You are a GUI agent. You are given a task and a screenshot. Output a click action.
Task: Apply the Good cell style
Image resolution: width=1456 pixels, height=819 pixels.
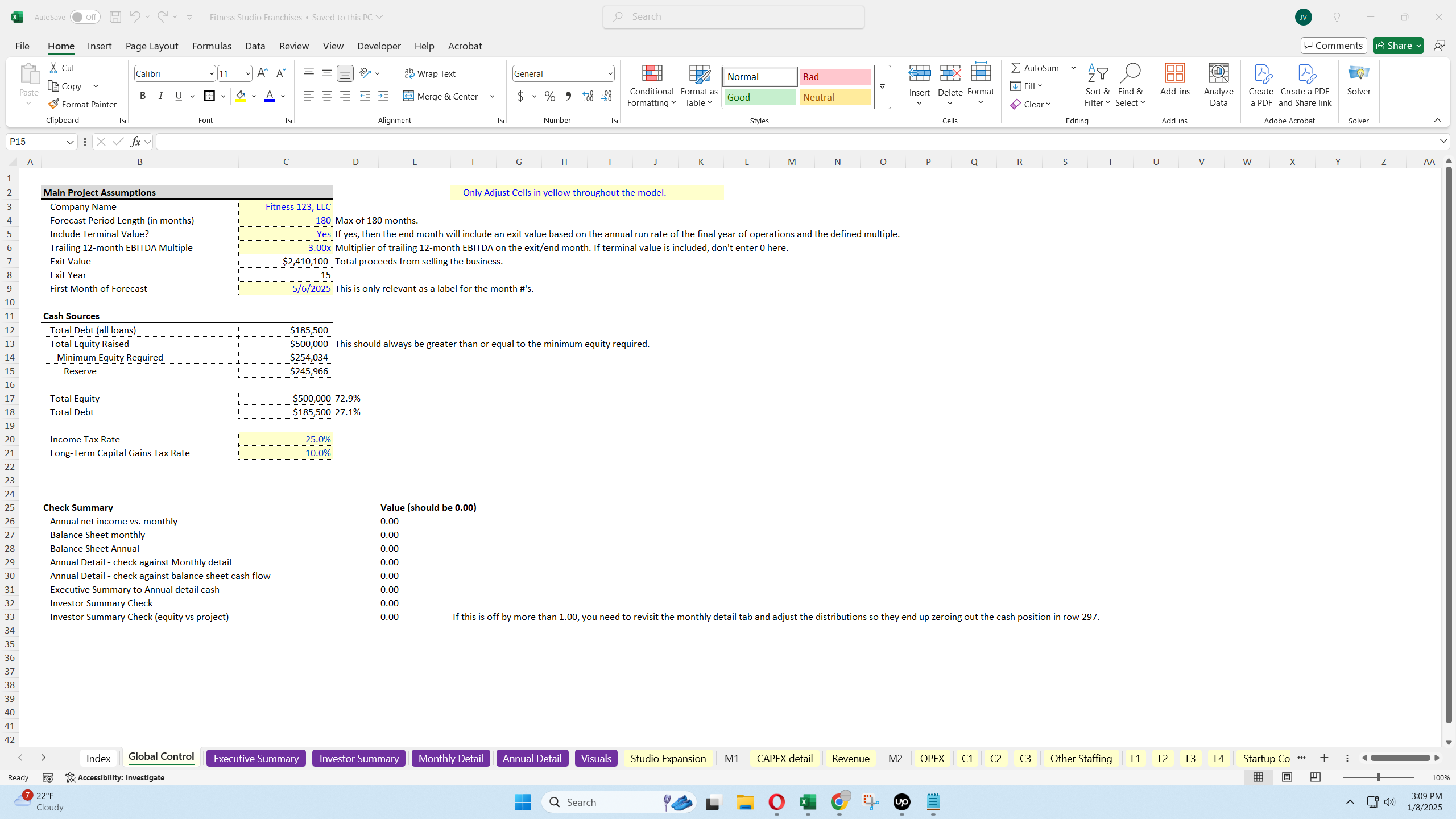tap(759, 97)
